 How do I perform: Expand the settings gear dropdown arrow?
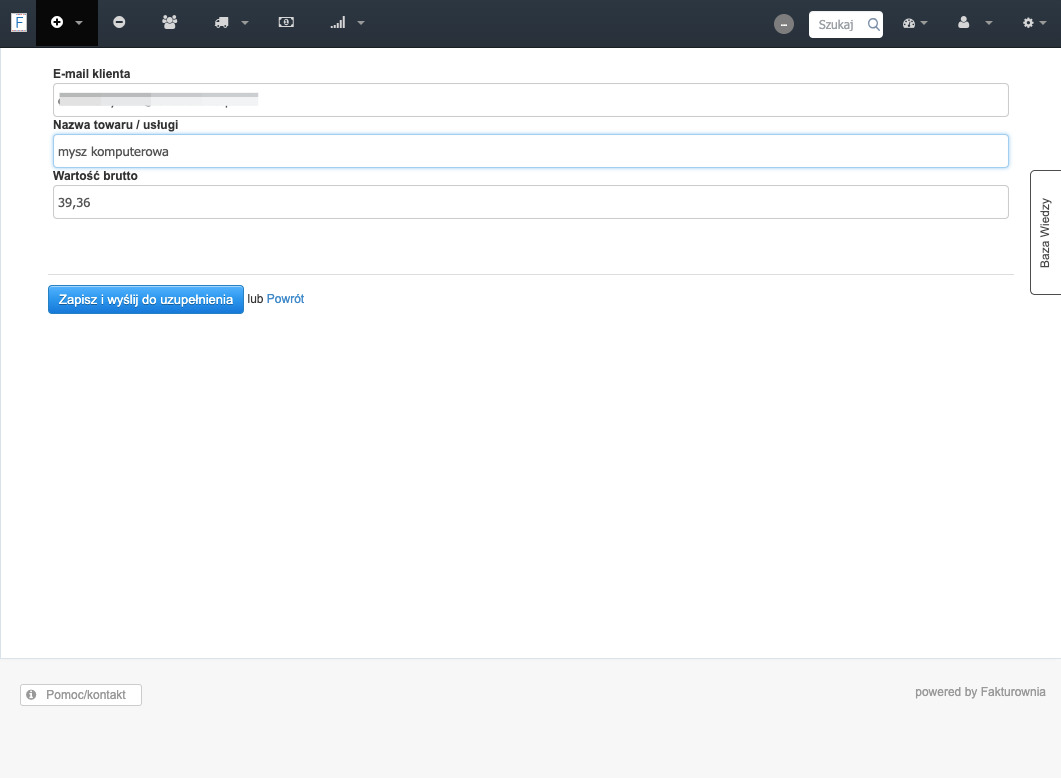(1043, 23)
